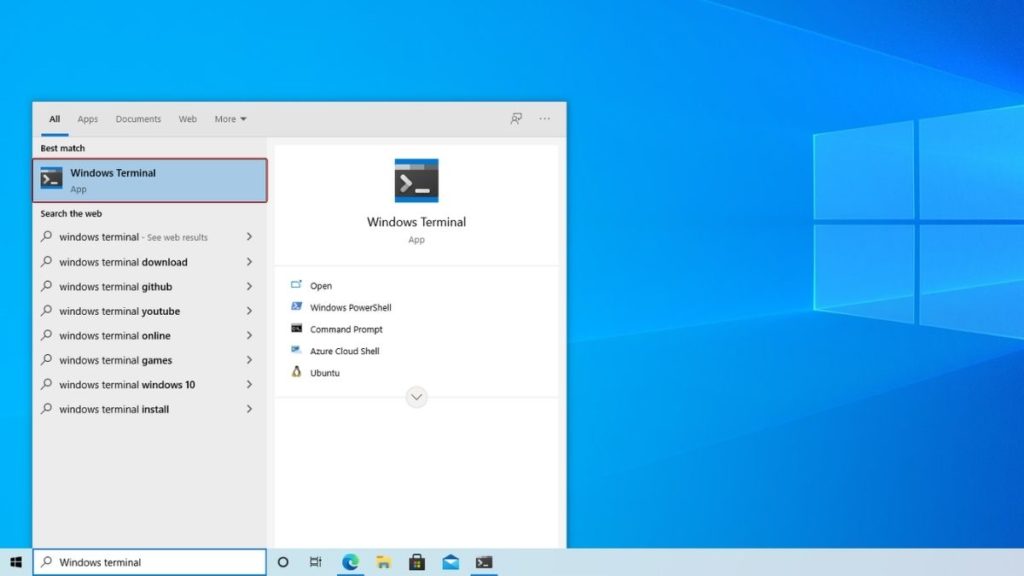Click Open to launch Windows Terminal
The image size is (1024, 576).
click(322, 285)
